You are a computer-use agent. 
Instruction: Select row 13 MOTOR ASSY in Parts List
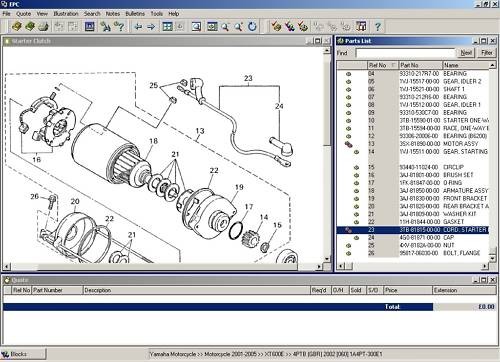[413, 144]
